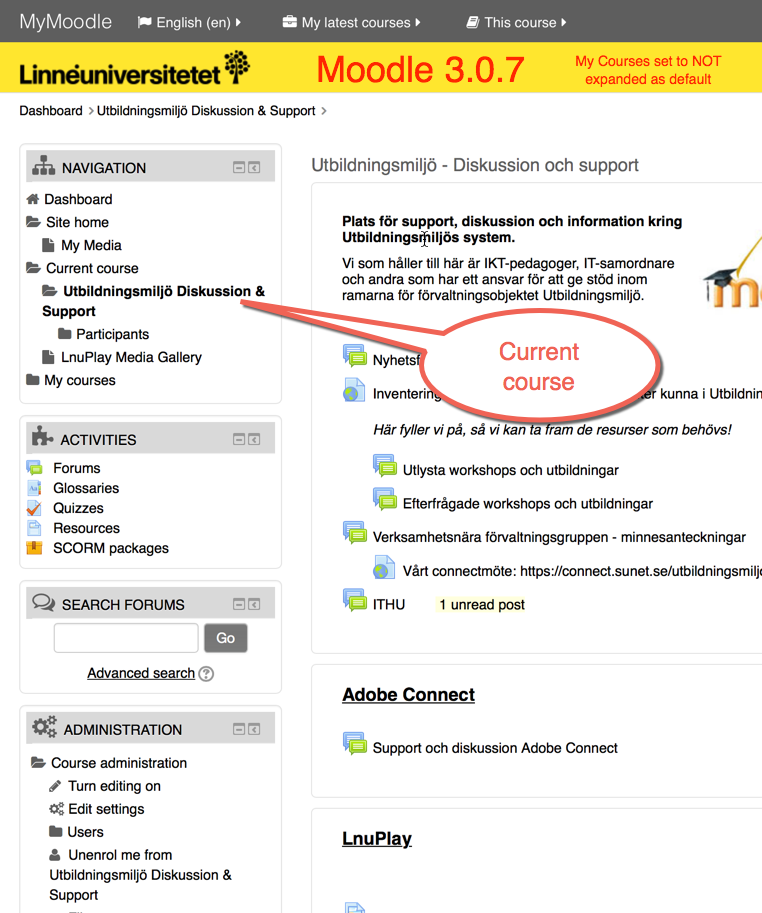Click the Turn editing on pencil icon
Screen dimensions: 762x913
55,786
